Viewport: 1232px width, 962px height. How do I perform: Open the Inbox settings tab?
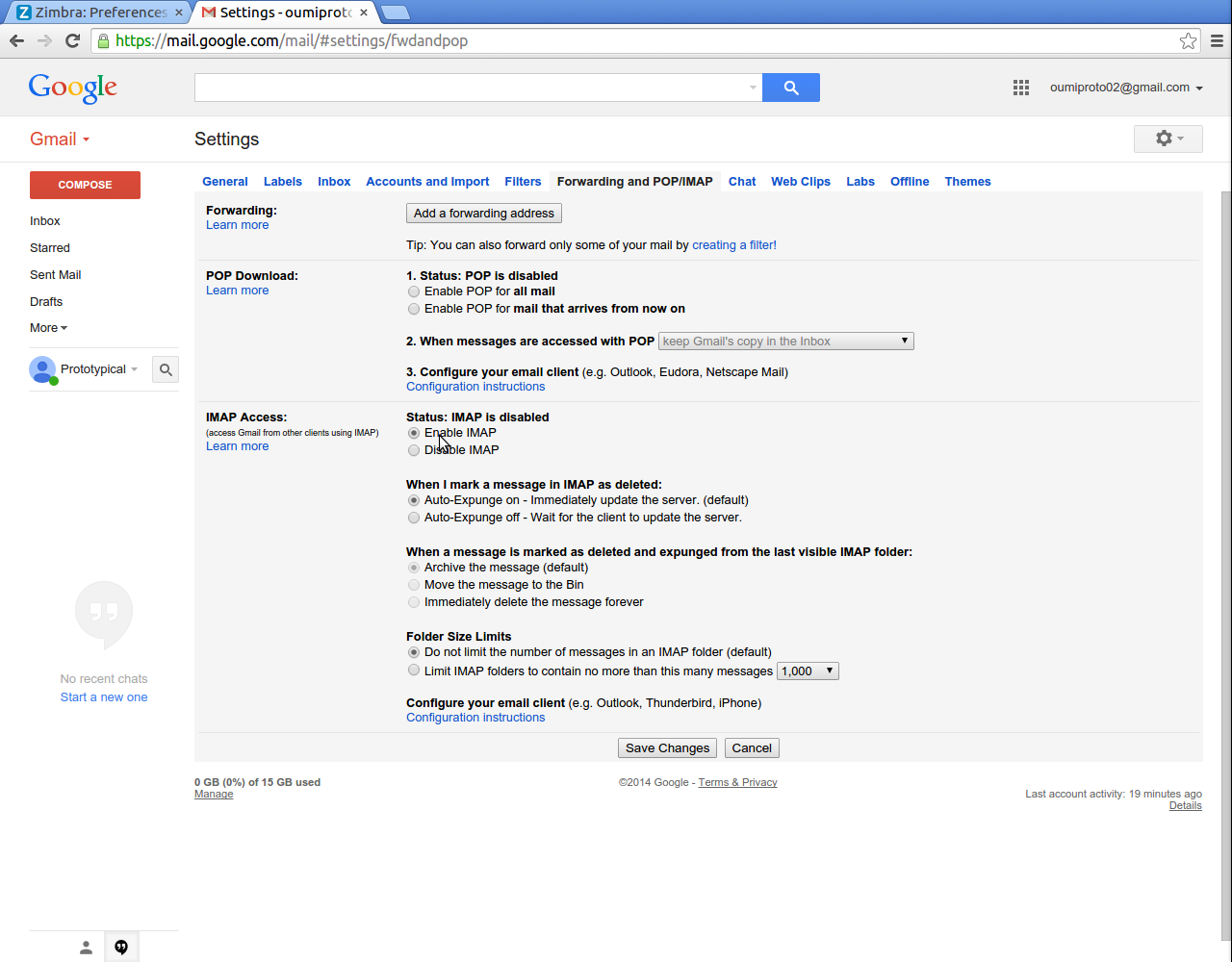point(334,182)
